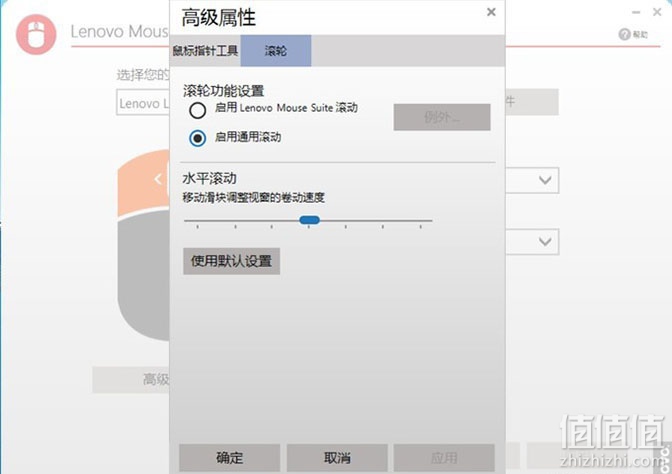
Task: Enable Lenovo Mouse Suite scrolling radio option
Action: tap(198, 111)
